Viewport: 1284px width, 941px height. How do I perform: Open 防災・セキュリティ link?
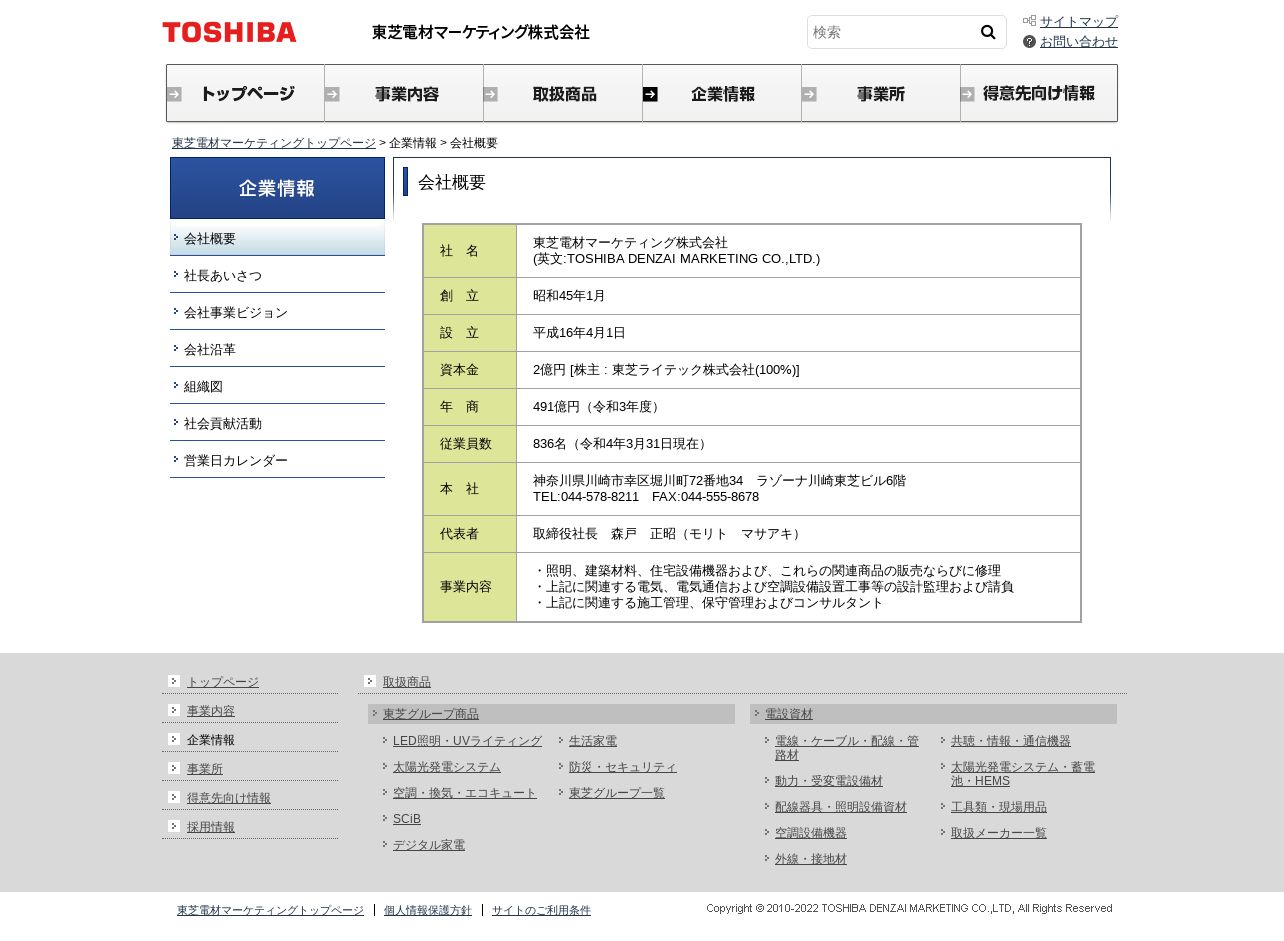tap(623, 767)
